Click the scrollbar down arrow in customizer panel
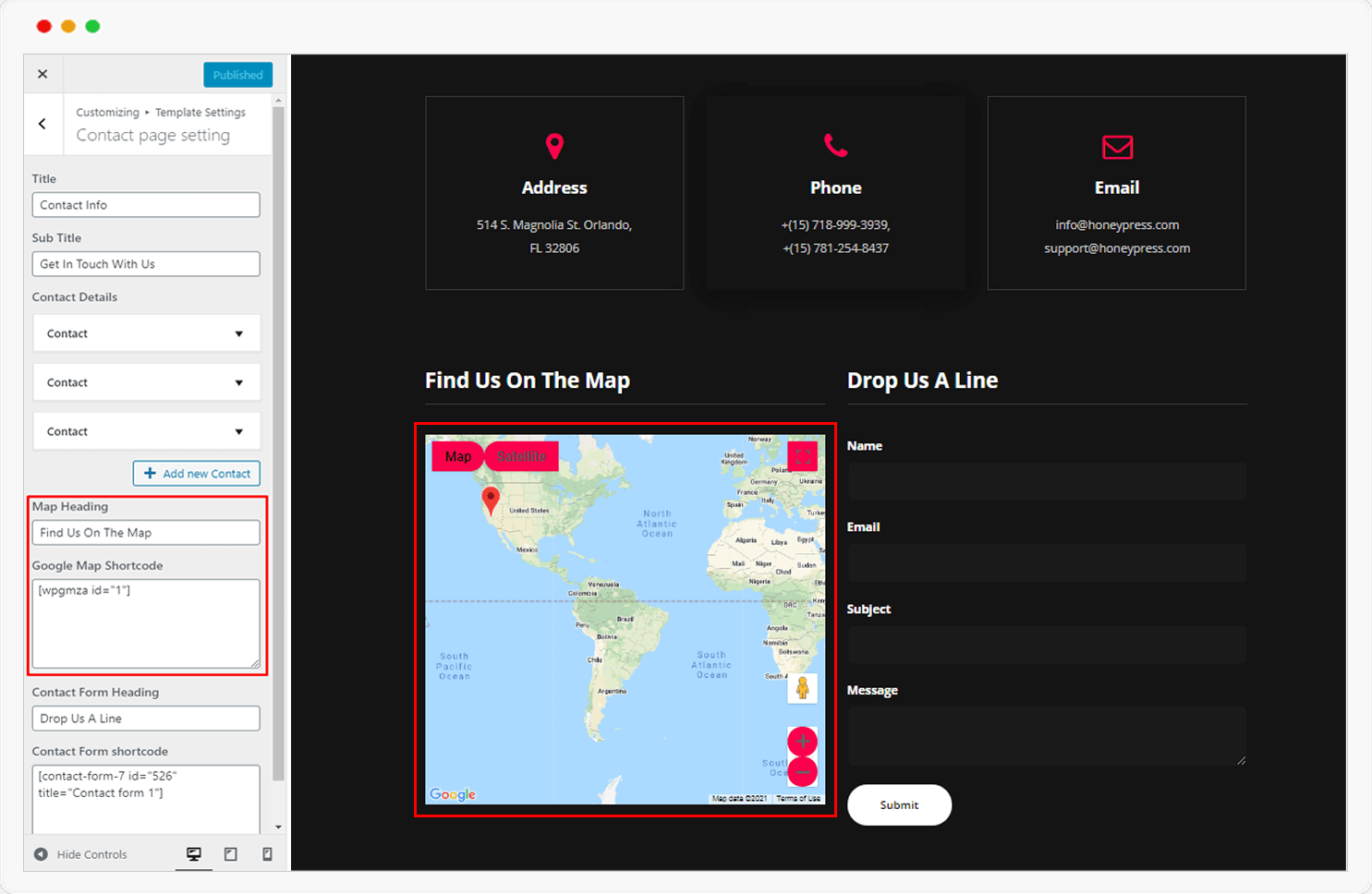 coord(279,828)
